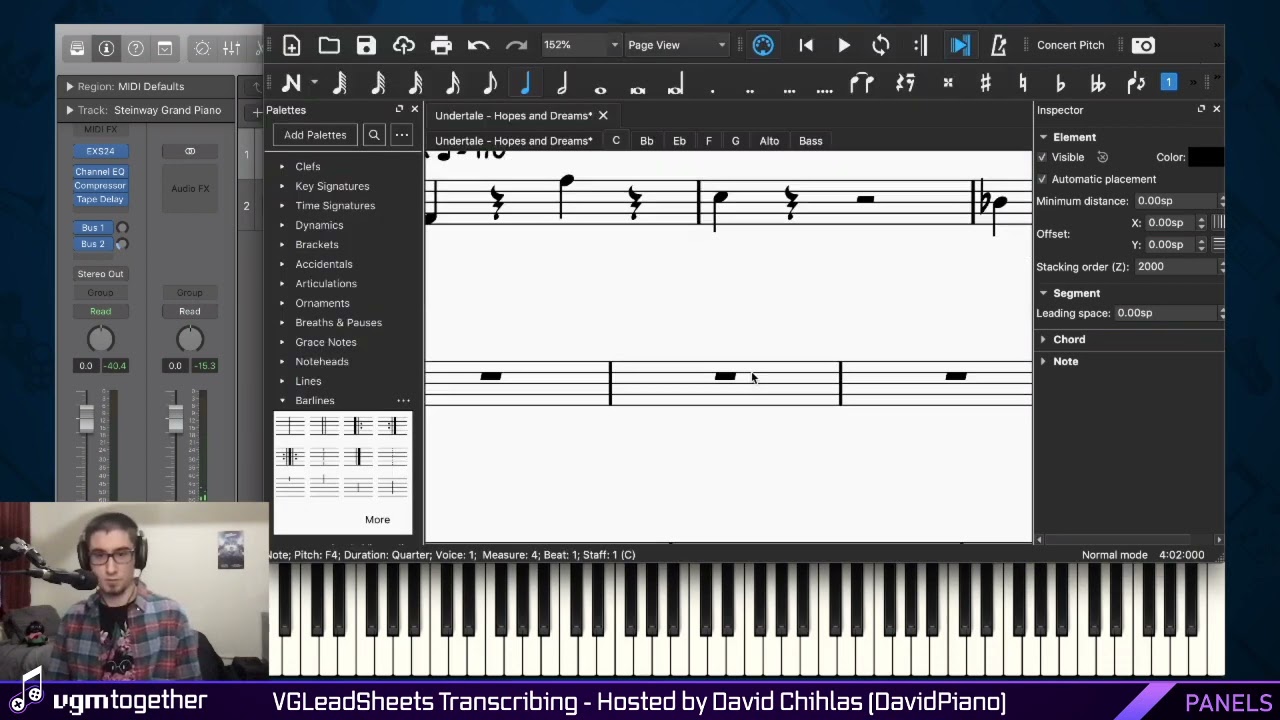Open palettes more options menu
1280x720 pixels.
pyautogui.click(x=402, y=135)
